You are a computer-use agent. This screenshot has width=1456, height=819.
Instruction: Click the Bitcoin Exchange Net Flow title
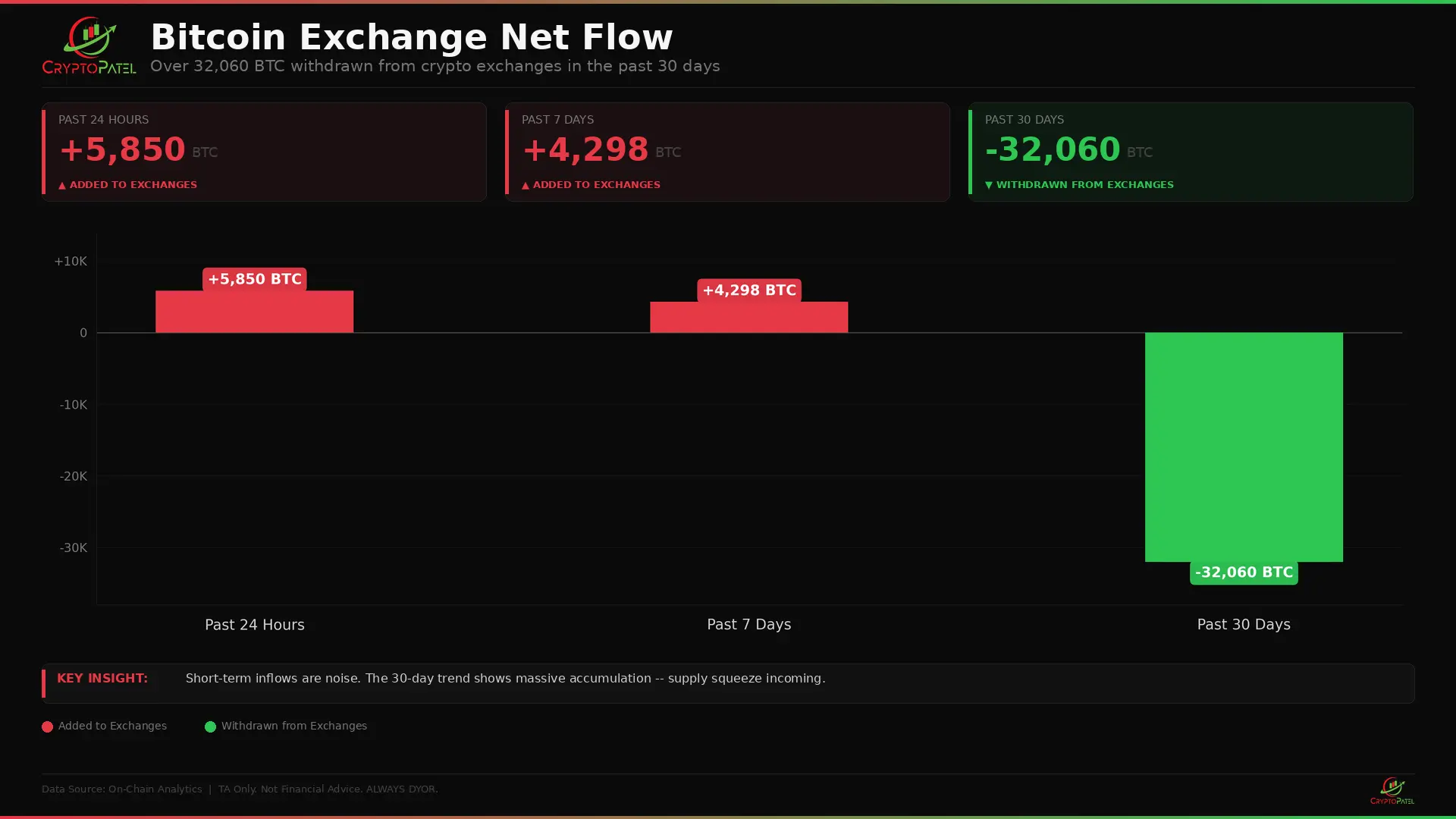(411, 37)
